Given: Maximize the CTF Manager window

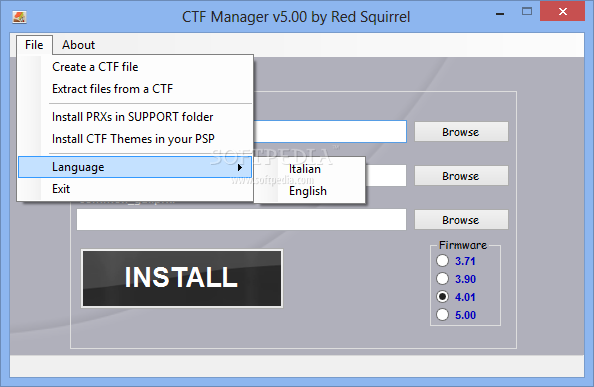Looking at the screenshot, I should pyautogui.click(x=527, y=12).
